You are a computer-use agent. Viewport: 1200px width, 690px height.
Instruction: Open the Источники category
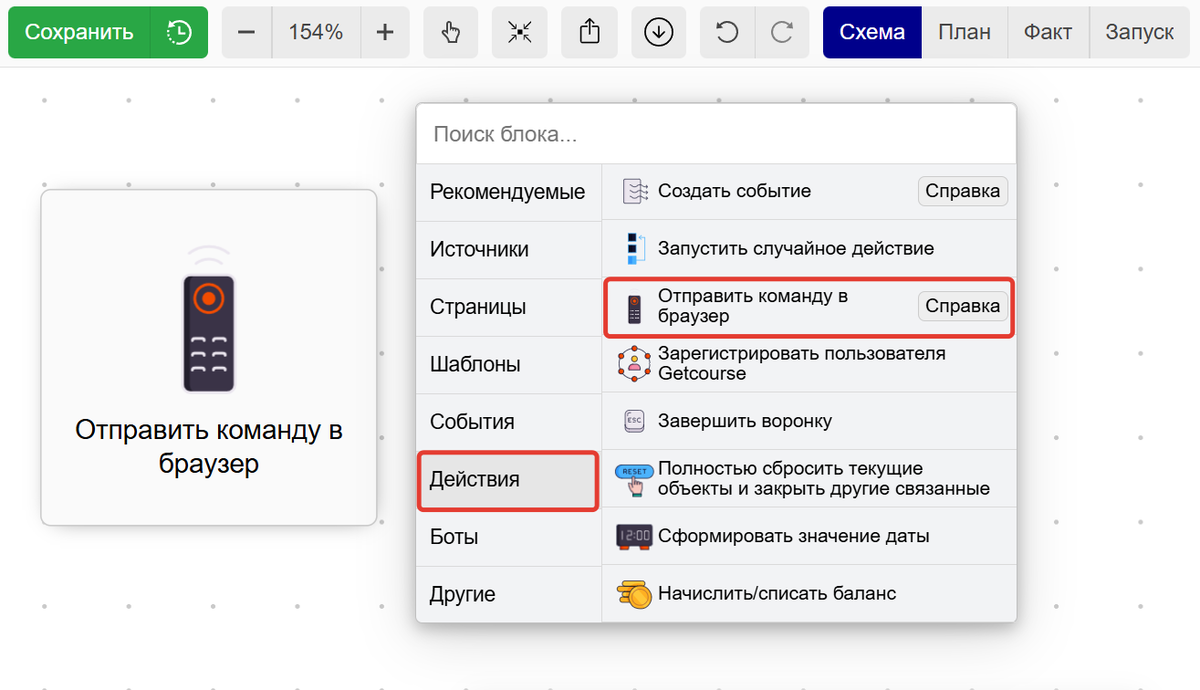point(508,249)
